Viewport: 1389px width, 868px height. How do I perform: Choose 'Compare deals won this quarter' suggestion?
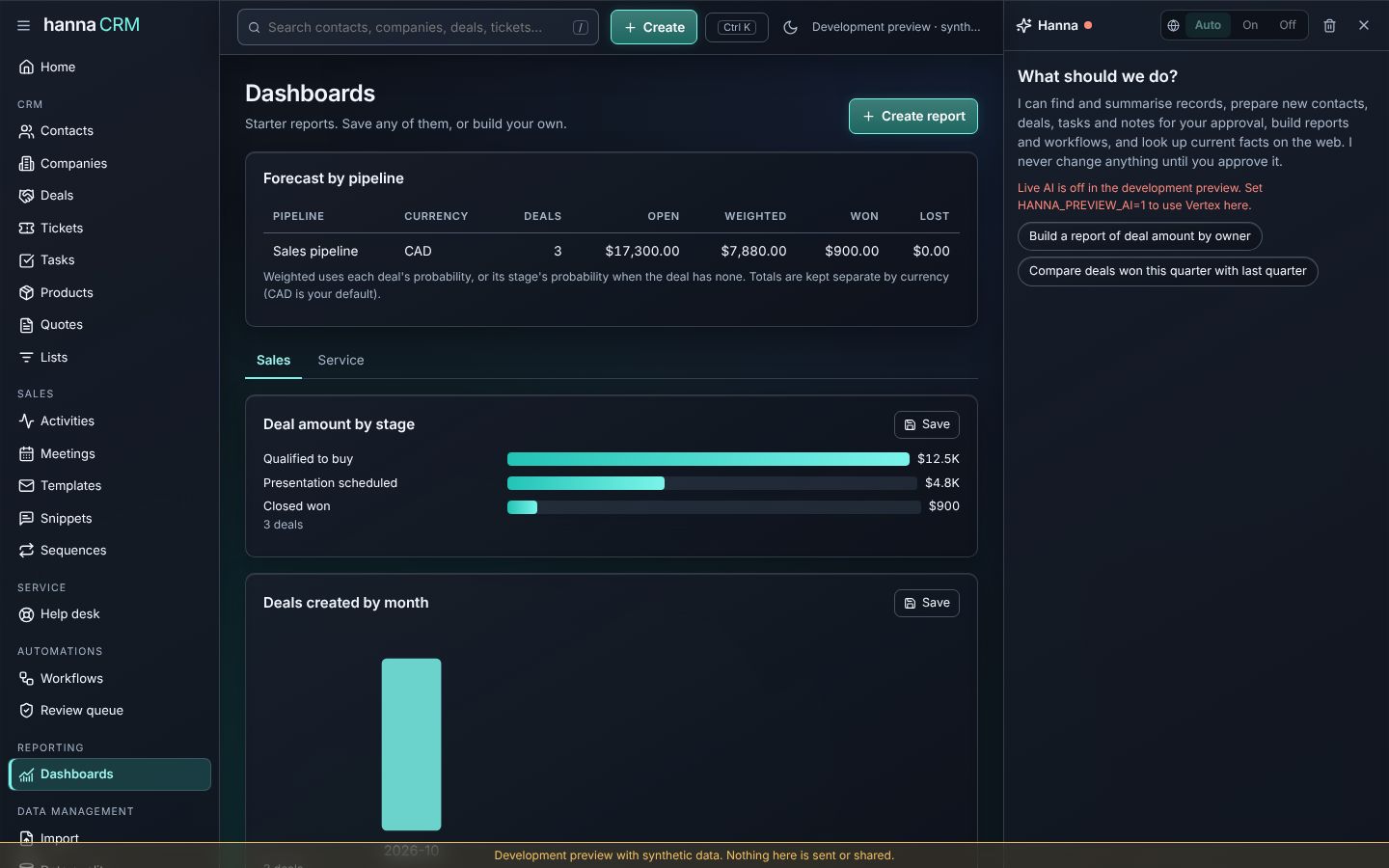tap(1167, 271)
